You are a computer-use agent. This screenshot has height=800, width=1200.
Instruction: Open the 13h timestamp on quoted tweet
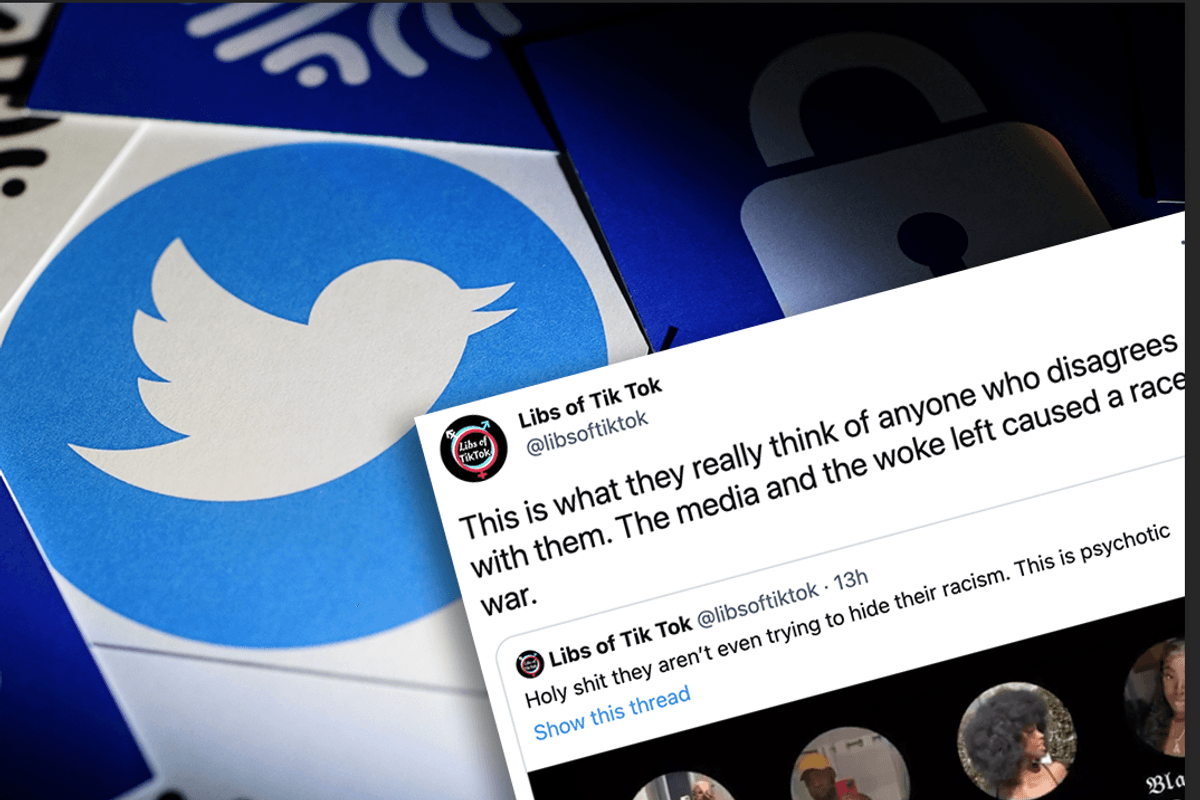point(851,581)
